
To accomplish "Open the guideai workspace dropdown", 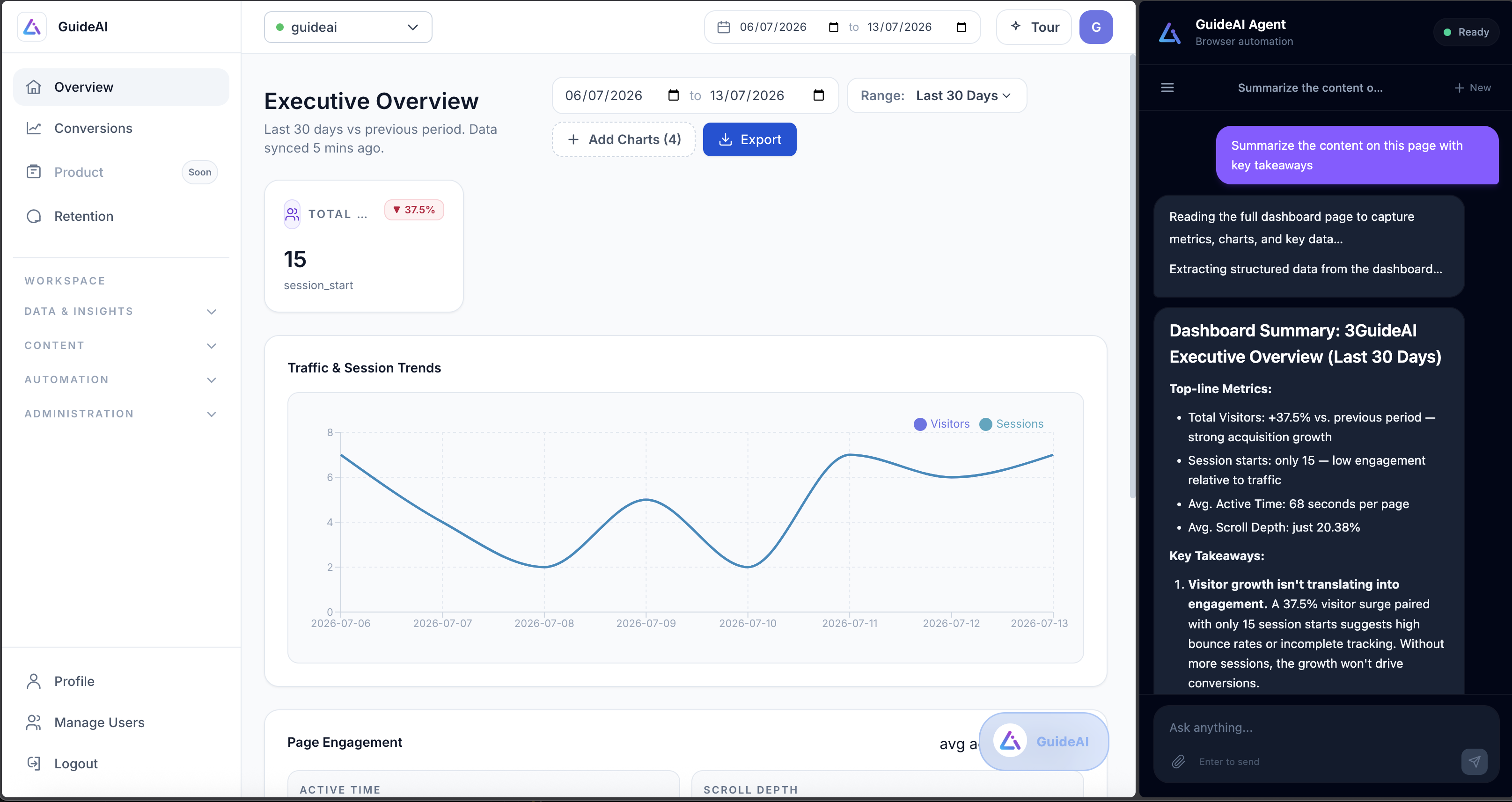I will click(x=348, y=27).
